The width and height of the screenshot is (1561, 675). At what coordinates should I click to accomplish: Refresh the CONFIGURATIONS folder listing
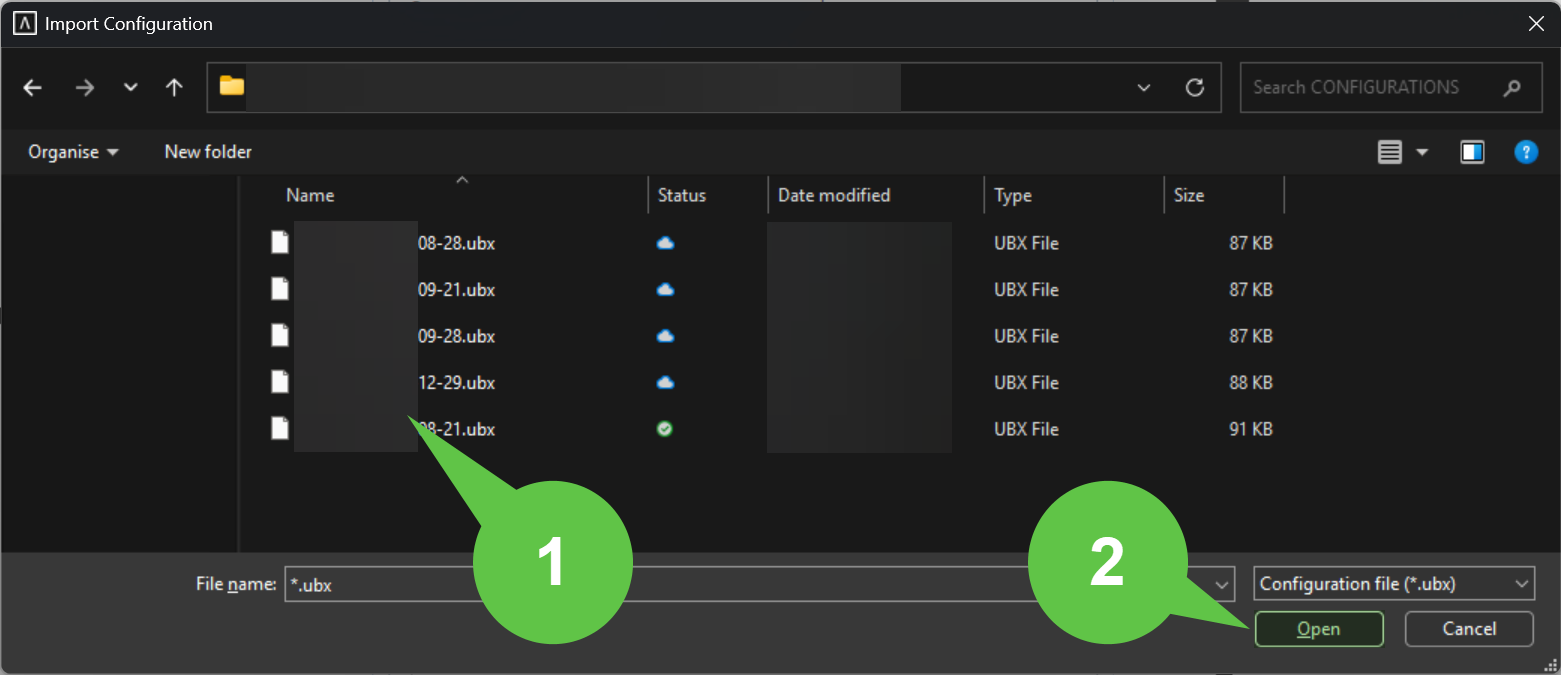[x=1194, y=88]
